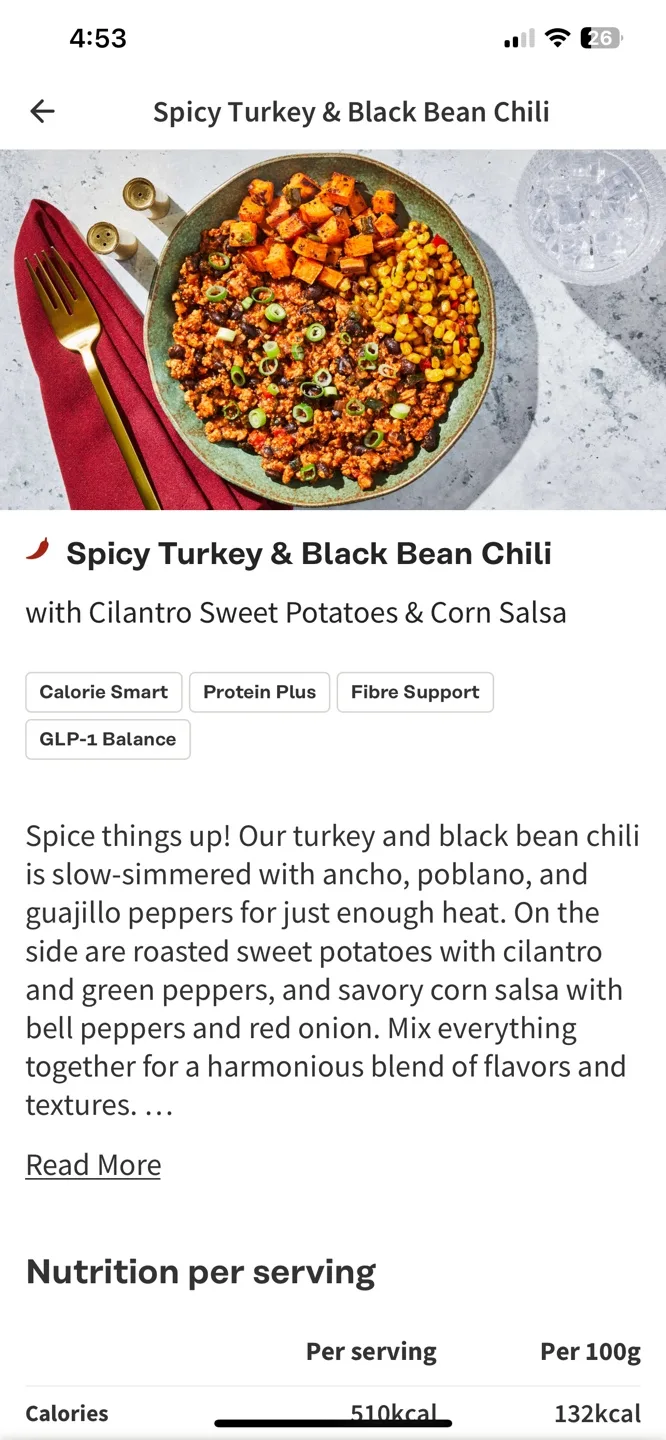Screen dimensions: 666x1440
Task: Select the Protein Plus tag
Action: click(x=259, y=692)
